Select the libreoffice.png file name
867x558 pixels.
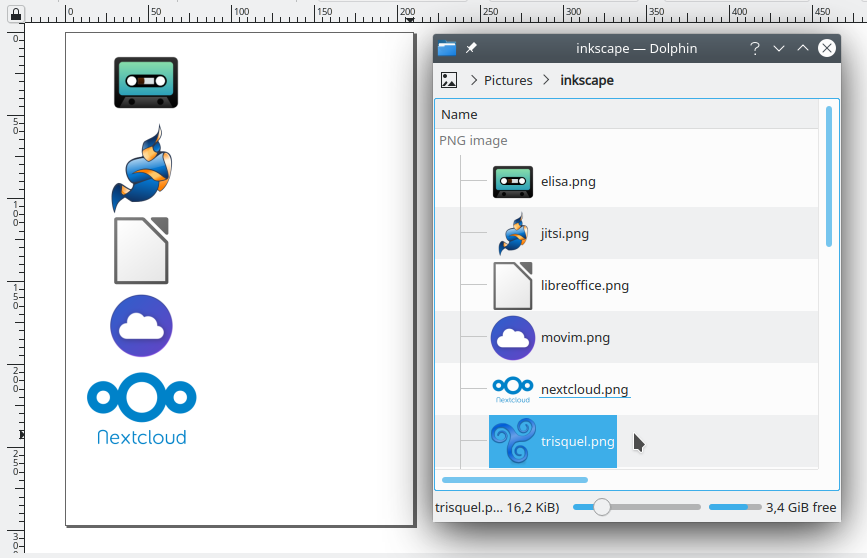pos(584,285)
